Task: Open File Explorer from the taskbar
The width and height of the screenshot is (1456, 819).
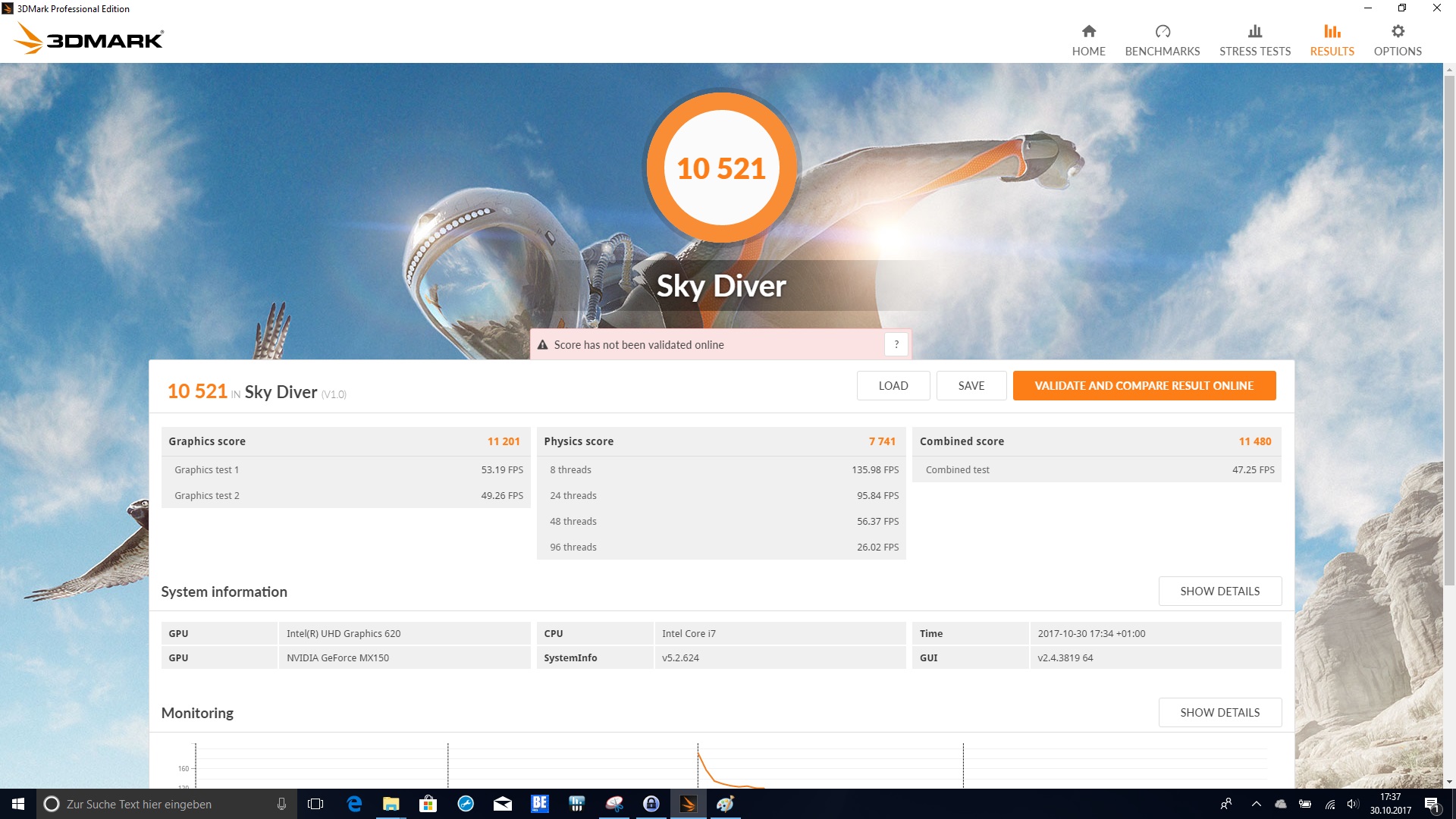Action: tap(391, 804)
